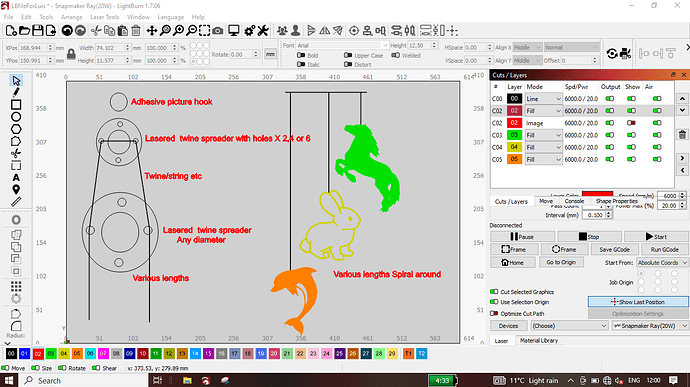Image resolution: width=690 pixels, height=387 pixels.
Task: Click the Undo icon in toolbar
Action: tap(67, 30)
